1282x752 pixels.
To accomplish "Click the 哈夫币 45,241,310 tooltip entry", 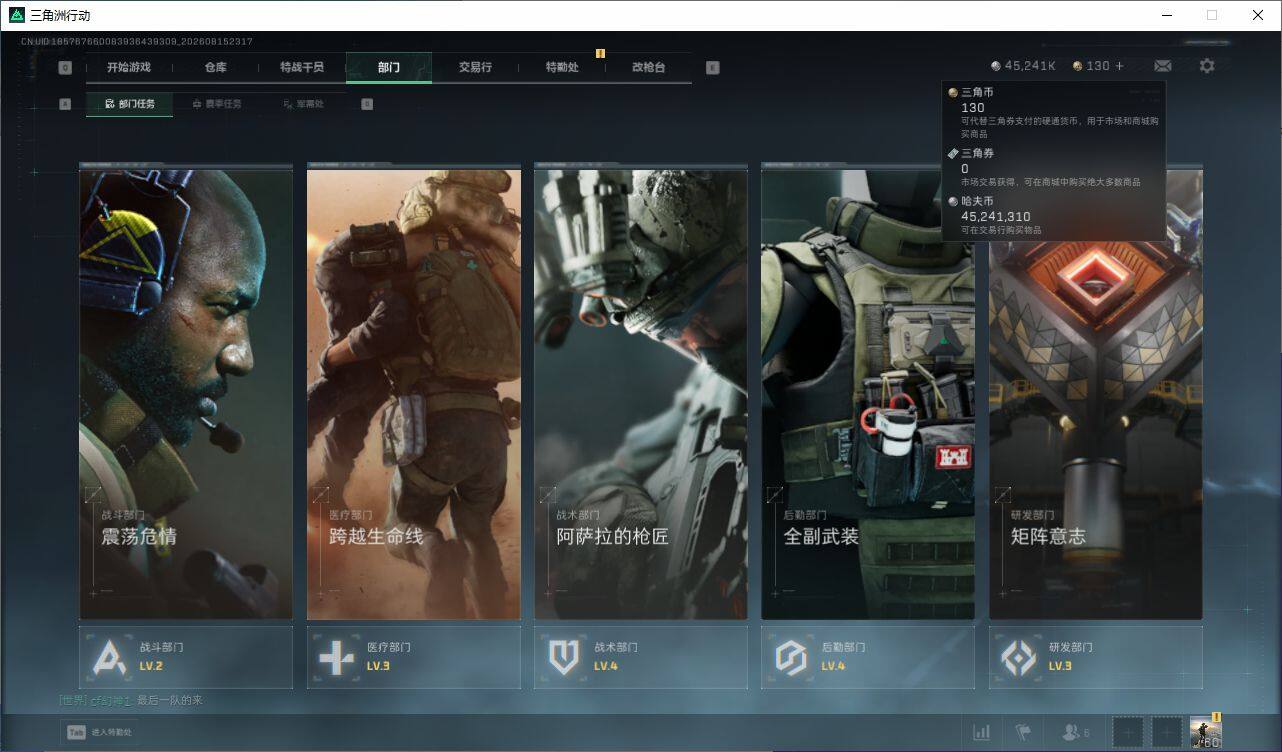I will coord(1053,215).
